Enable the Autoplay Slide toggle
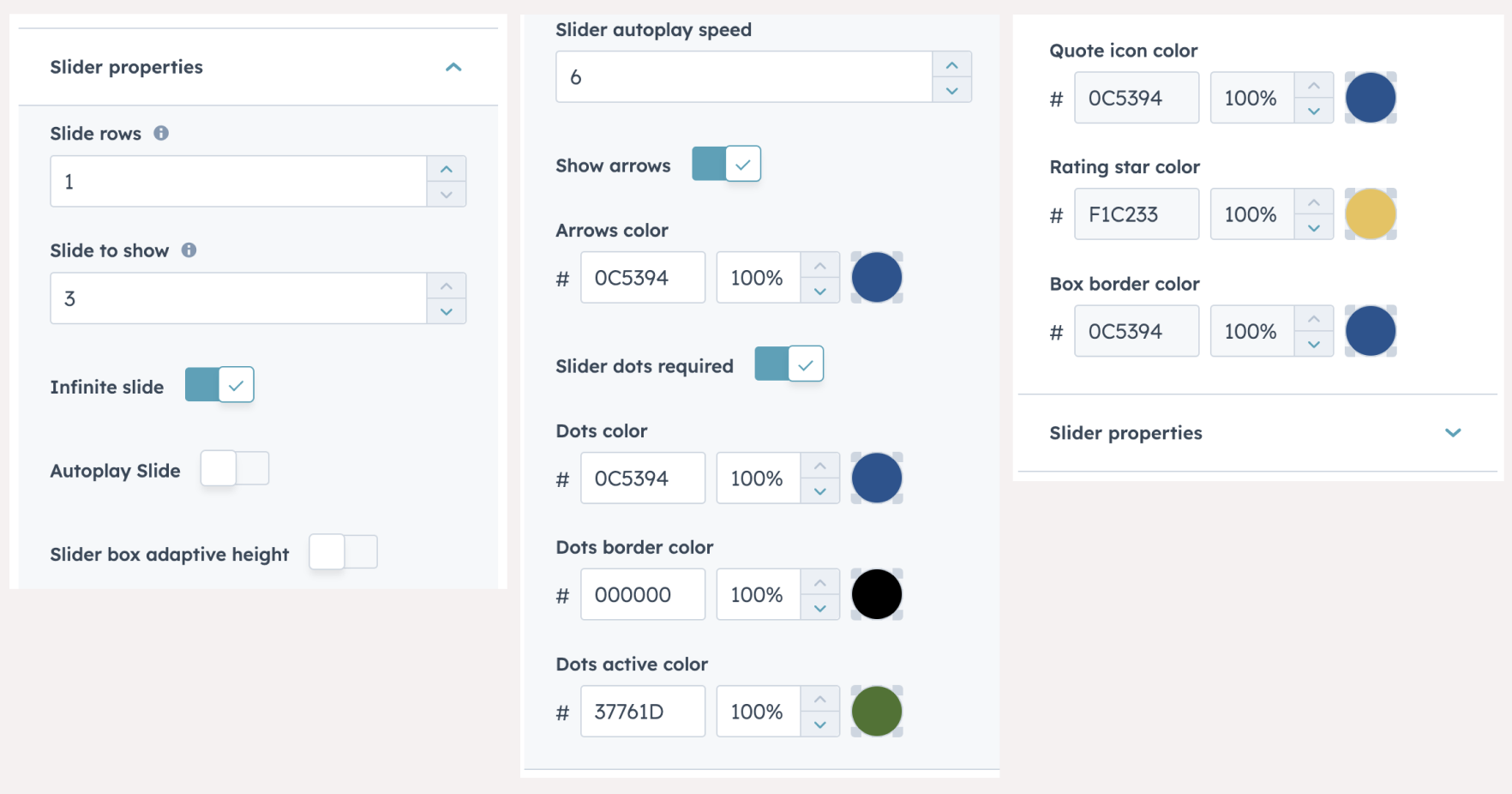The height and width of the screenshot is (794, 1512). click(x=235, y=468)
